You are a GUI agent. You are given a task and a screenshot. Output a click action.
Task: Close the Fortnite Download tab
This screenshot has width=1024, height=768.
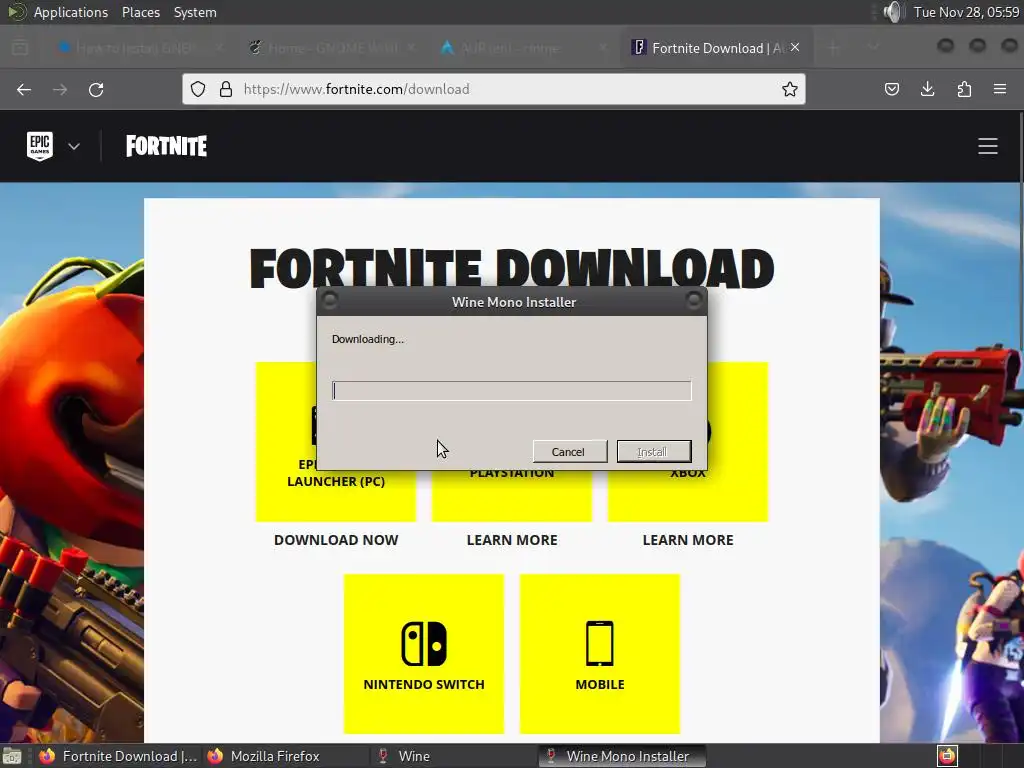click(x=795, y=47)
